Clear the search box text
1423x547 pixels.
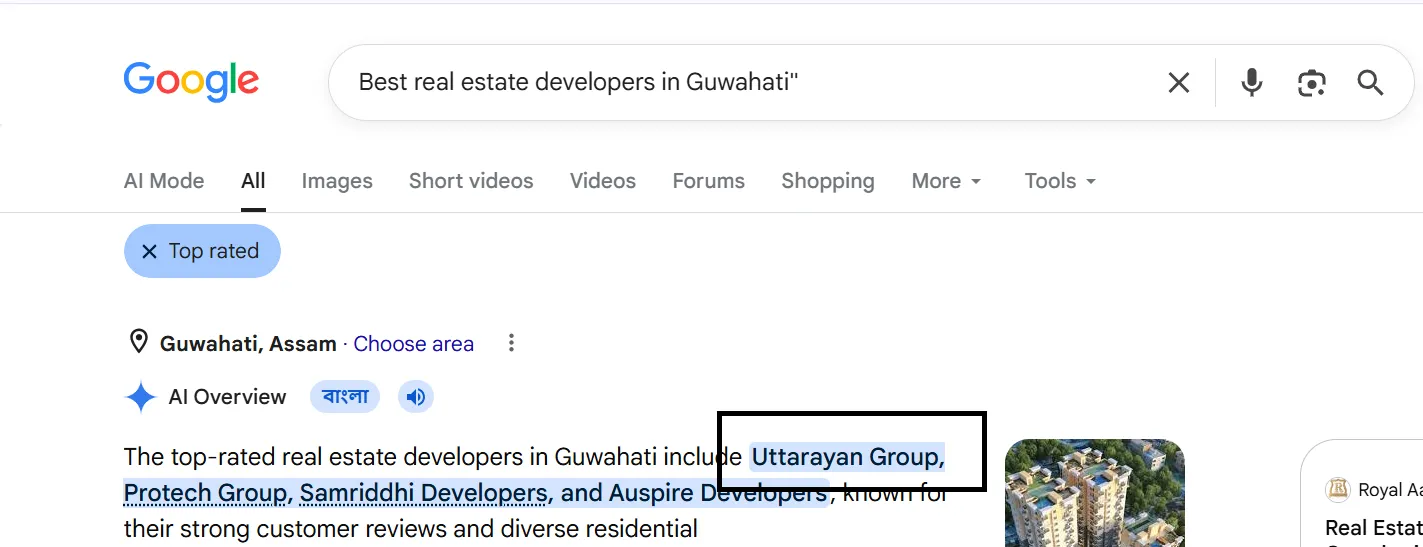1179,83
